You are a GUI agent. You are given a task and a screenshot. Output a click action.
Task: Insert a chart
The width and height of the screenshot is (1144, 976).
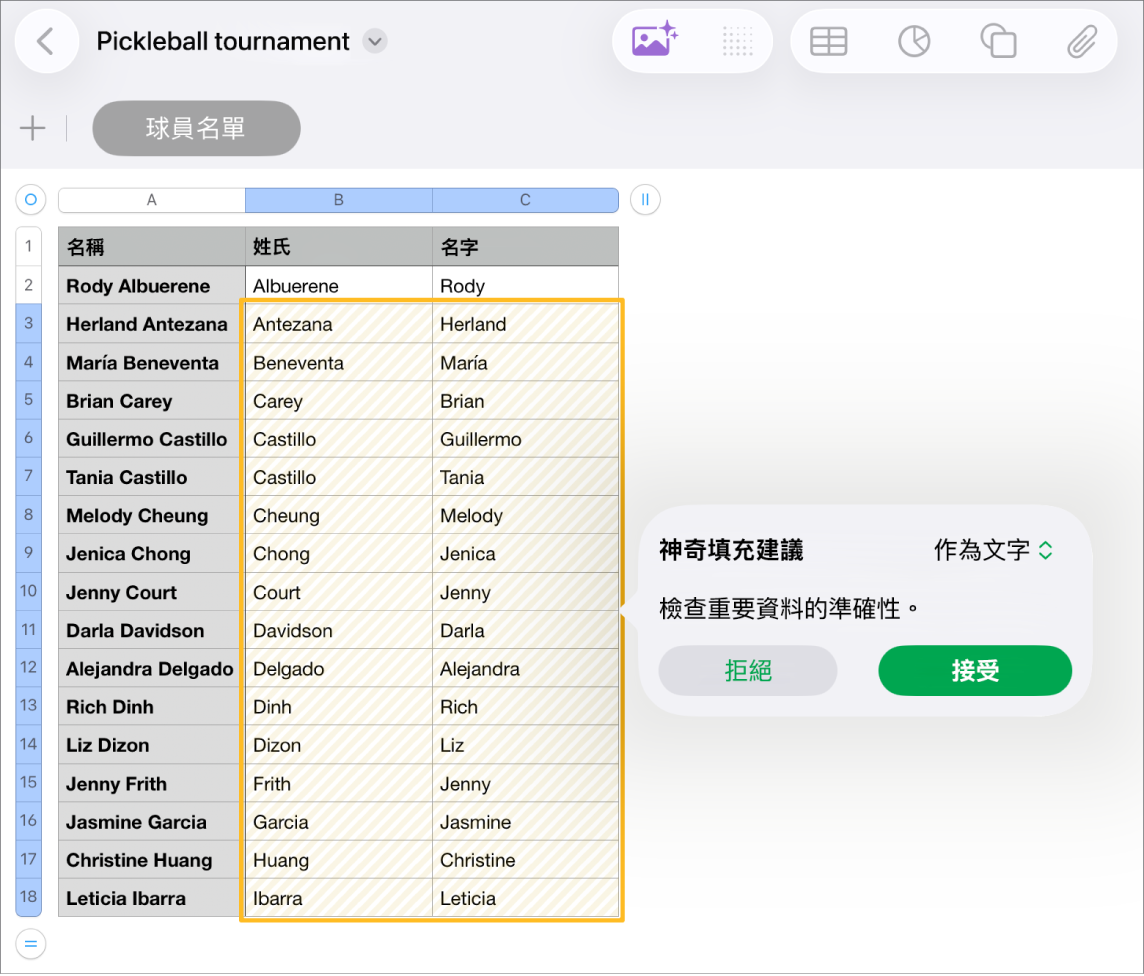click(x=914, y=41)
